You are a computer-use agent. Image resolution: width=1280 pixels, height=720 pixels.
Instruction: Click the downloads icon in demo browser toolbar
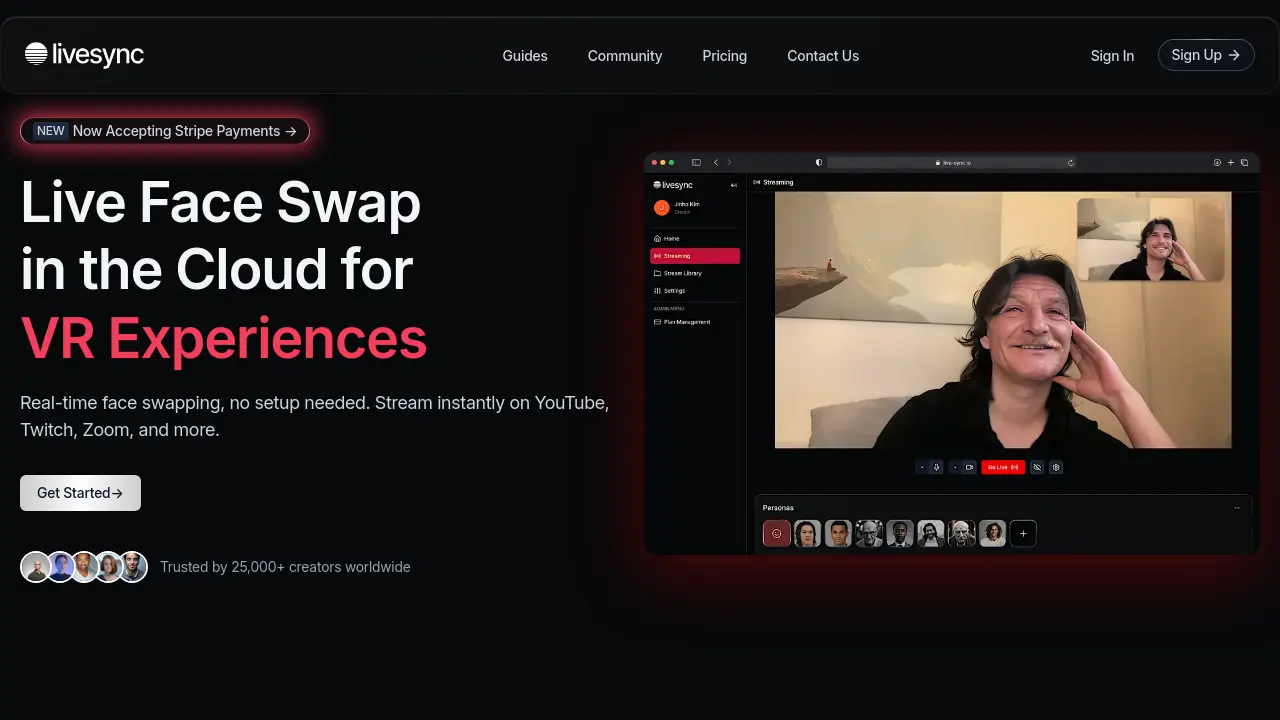pos(1217,162)
